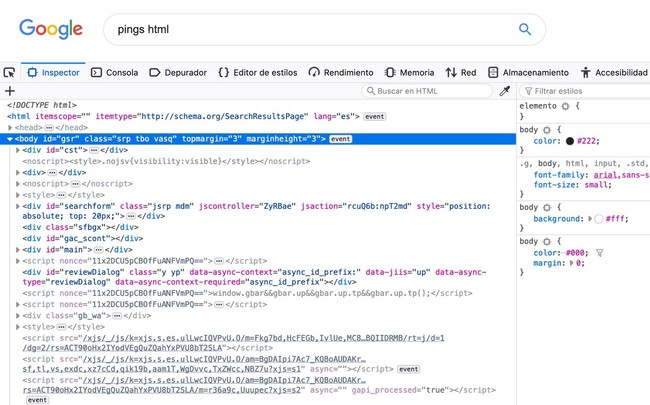The width and height of the screenshot is (650, 405).
Task: Expand the margin shorthand arrow
Action: [x=572, y=263]
